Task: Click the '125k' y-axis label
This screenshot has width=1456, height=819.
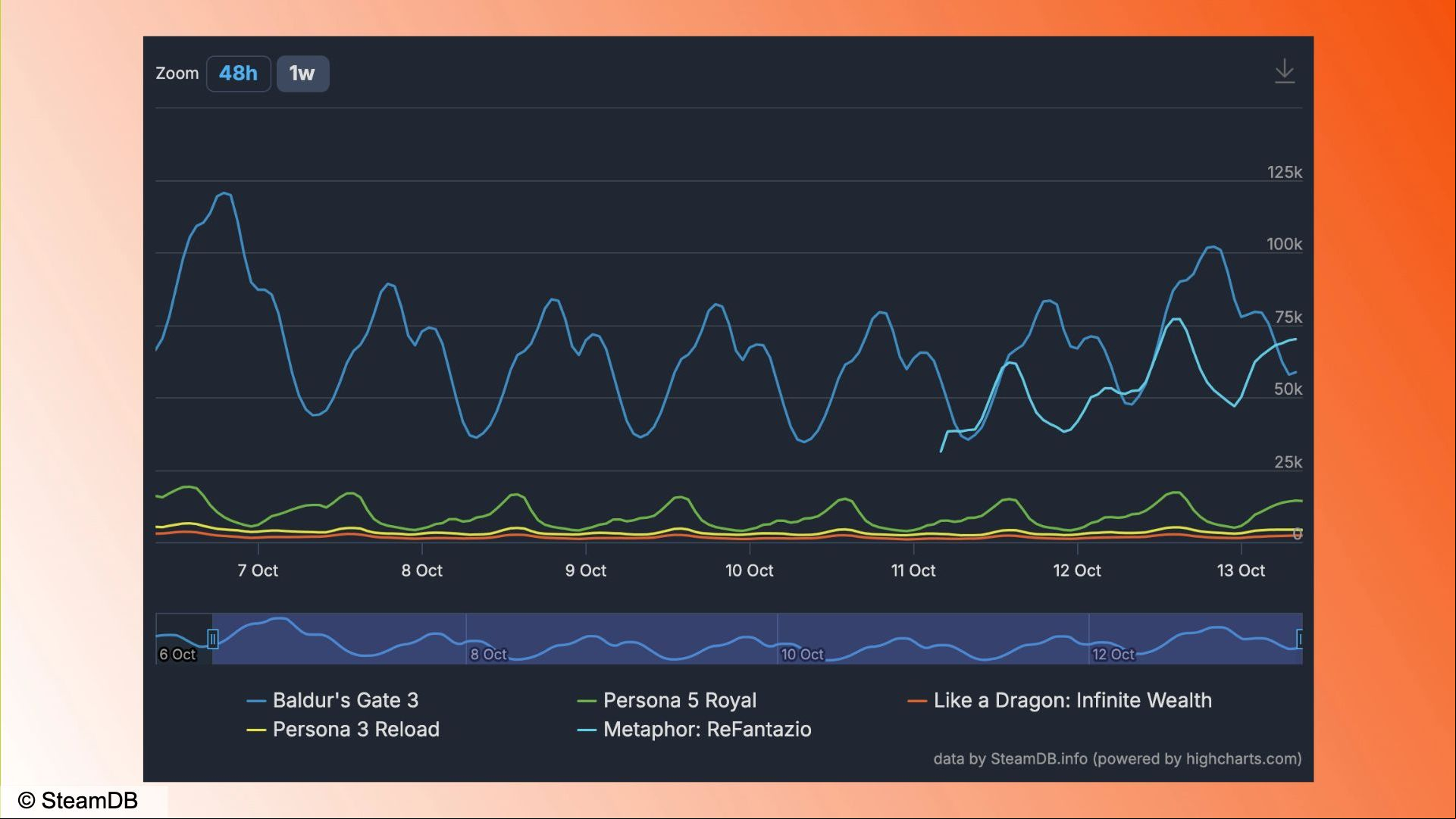Action: coord(1284,172)
